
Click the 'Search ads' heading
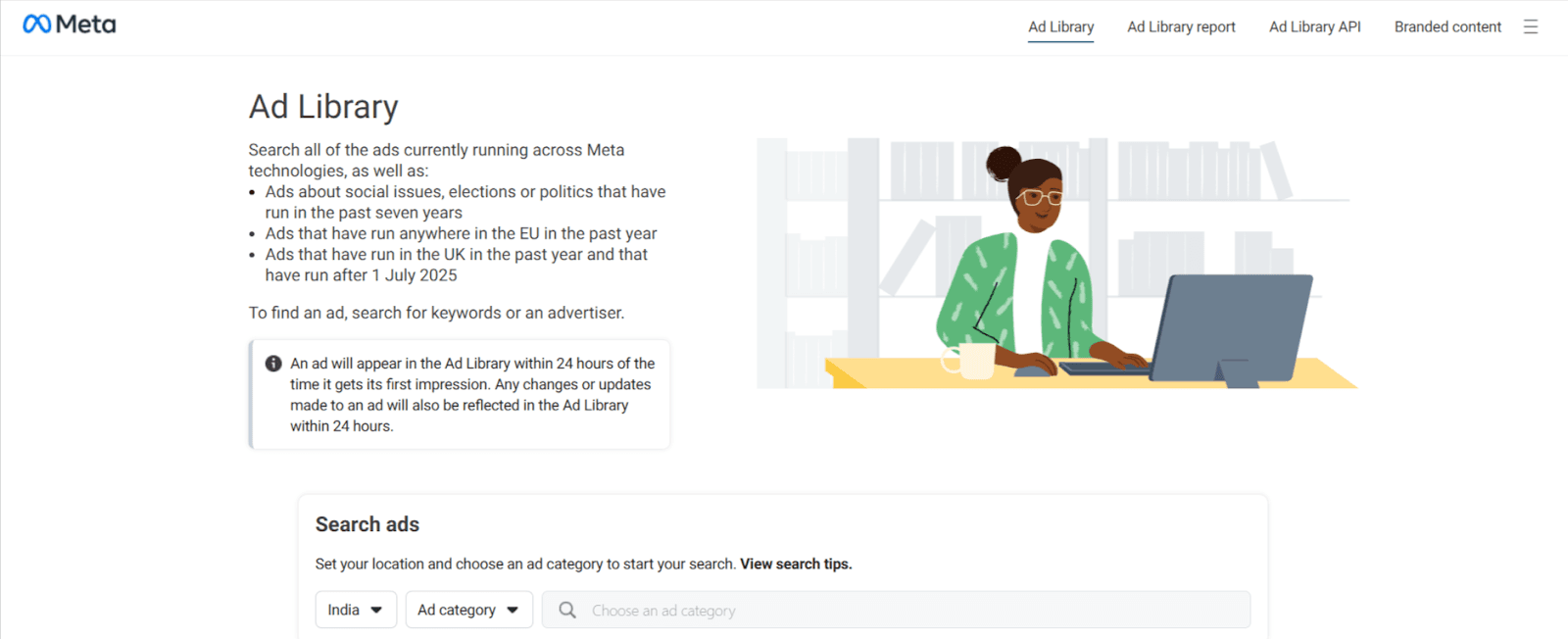(367, 524)
